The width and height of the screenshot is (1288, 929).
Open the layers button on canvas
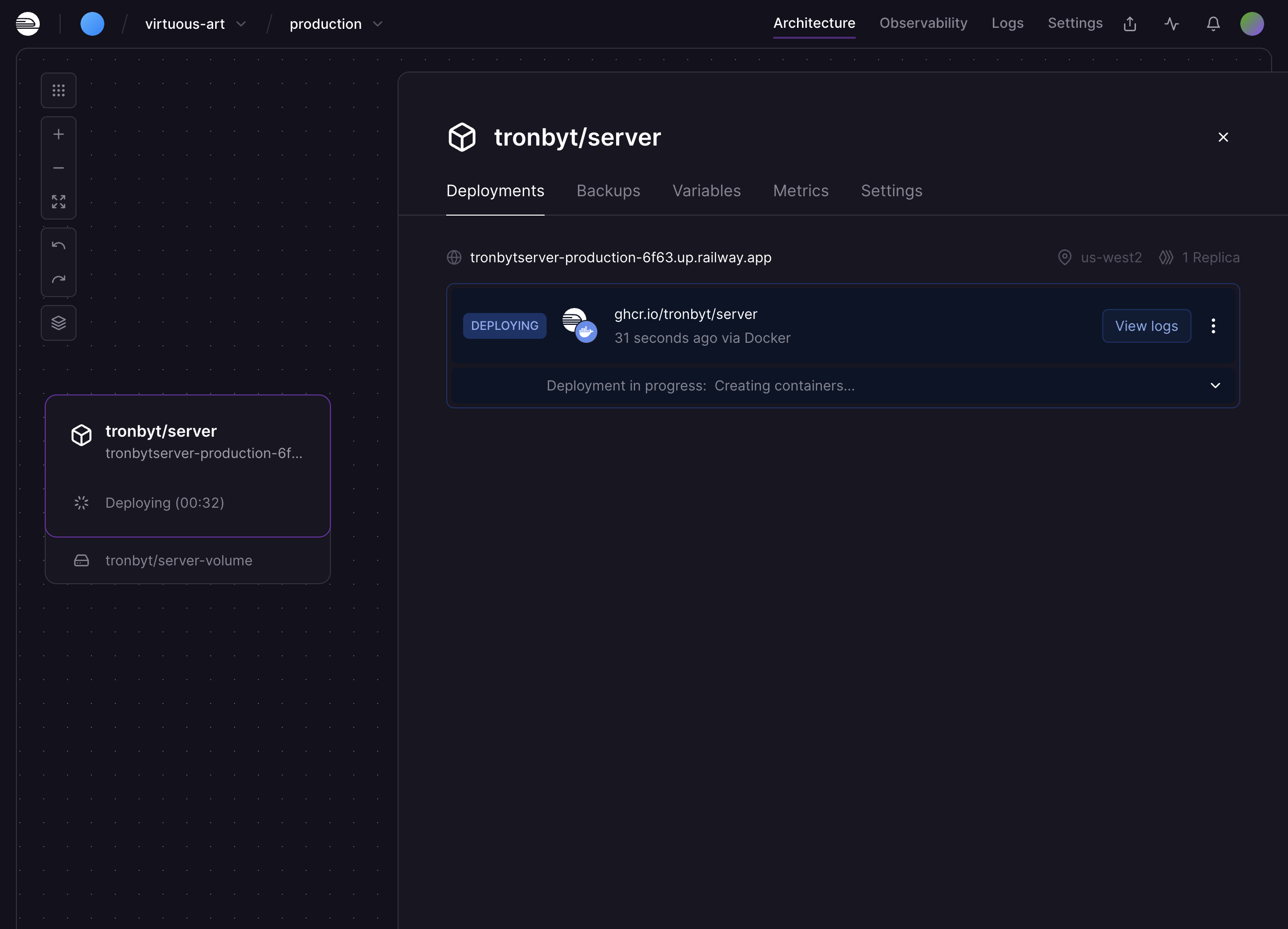click(x=59, y=322)
